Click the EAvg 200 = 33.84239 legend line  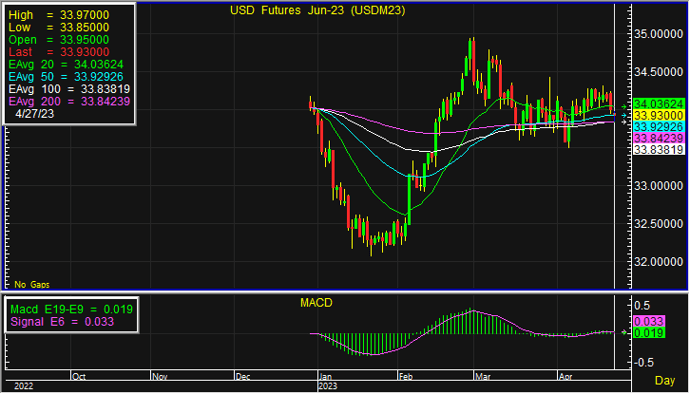point(69,101)
